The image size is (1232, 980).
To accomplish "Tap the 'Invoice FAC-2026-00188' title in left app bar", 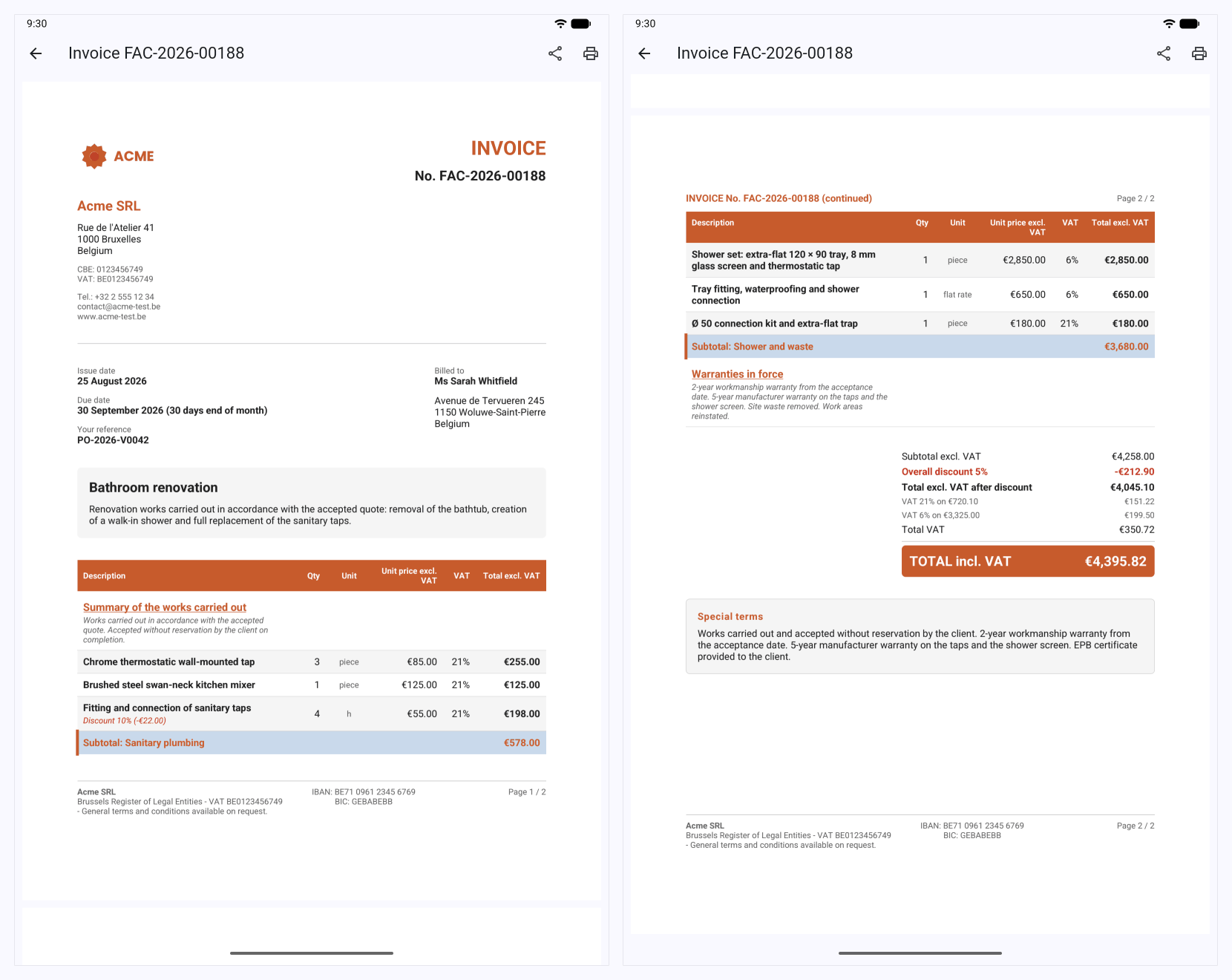I will tap(157, 53).
